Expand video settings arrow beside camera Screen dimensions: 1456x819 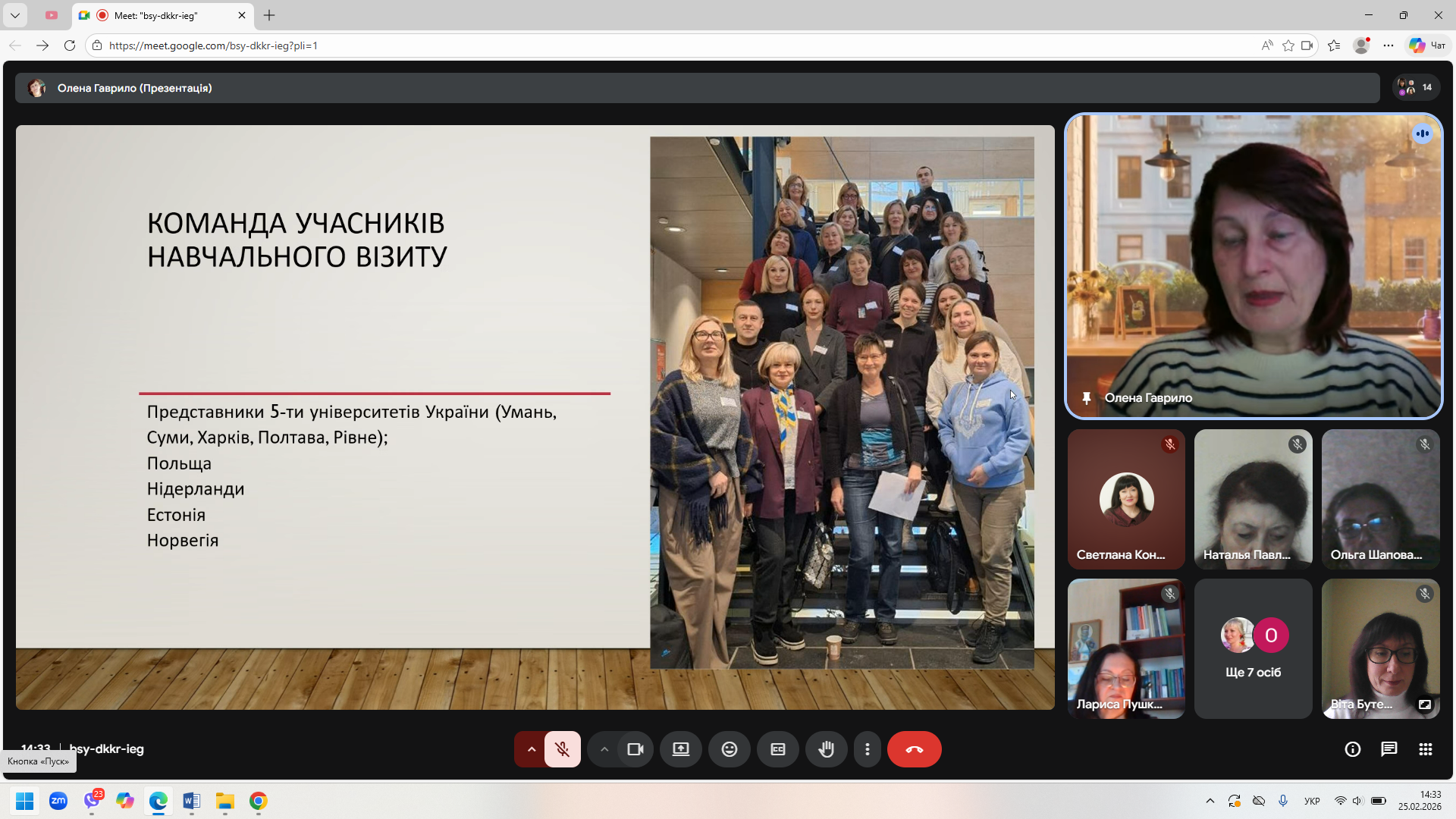604,749
